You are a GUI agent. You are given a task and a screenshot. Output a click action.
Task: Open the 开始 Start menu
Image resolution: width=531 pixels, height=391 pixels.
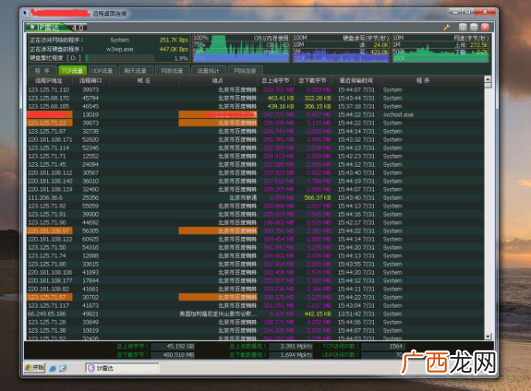coord(35,368)
